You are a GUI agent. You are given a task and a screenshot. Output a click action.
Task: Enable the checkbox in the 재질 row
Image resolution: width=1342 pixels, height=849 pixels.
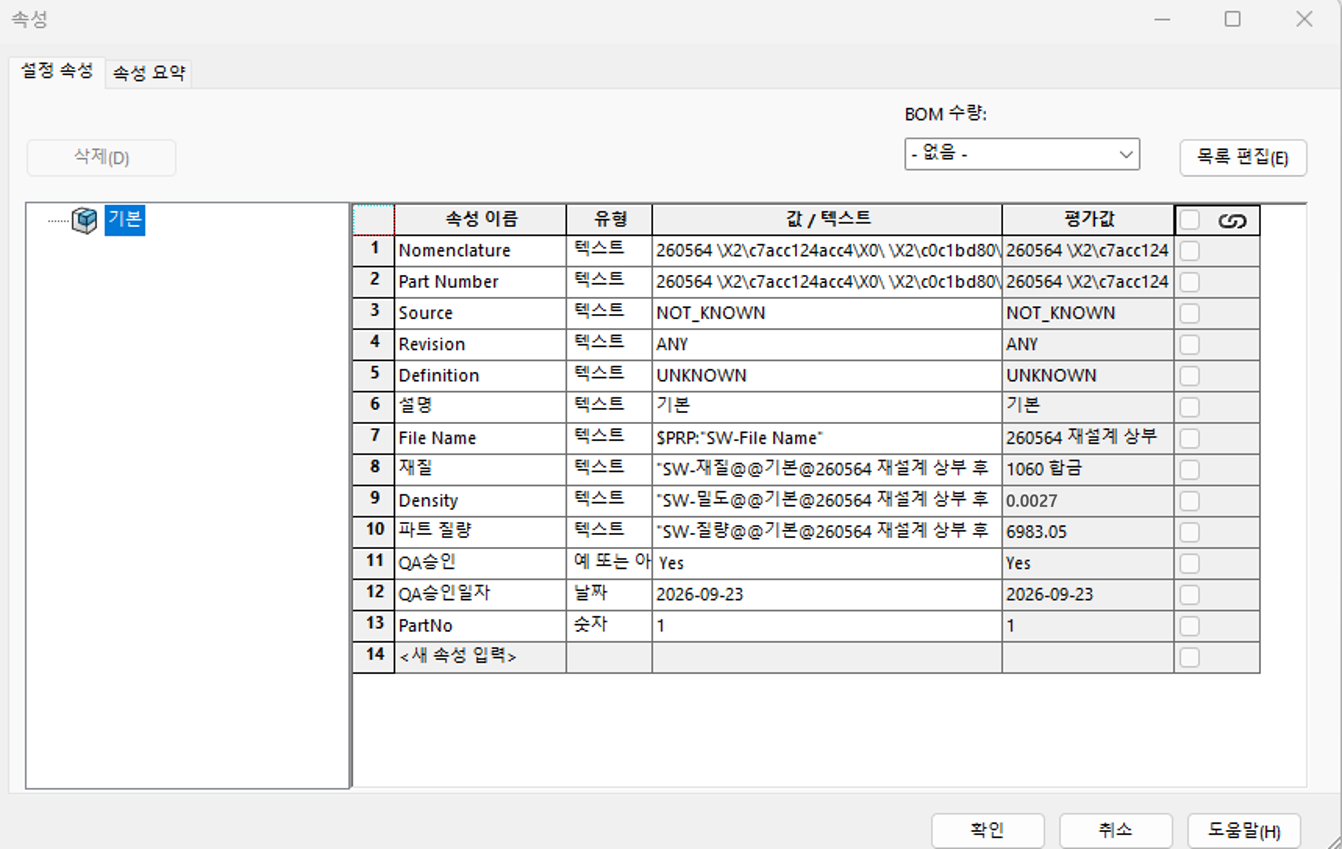click(1189, 470)
